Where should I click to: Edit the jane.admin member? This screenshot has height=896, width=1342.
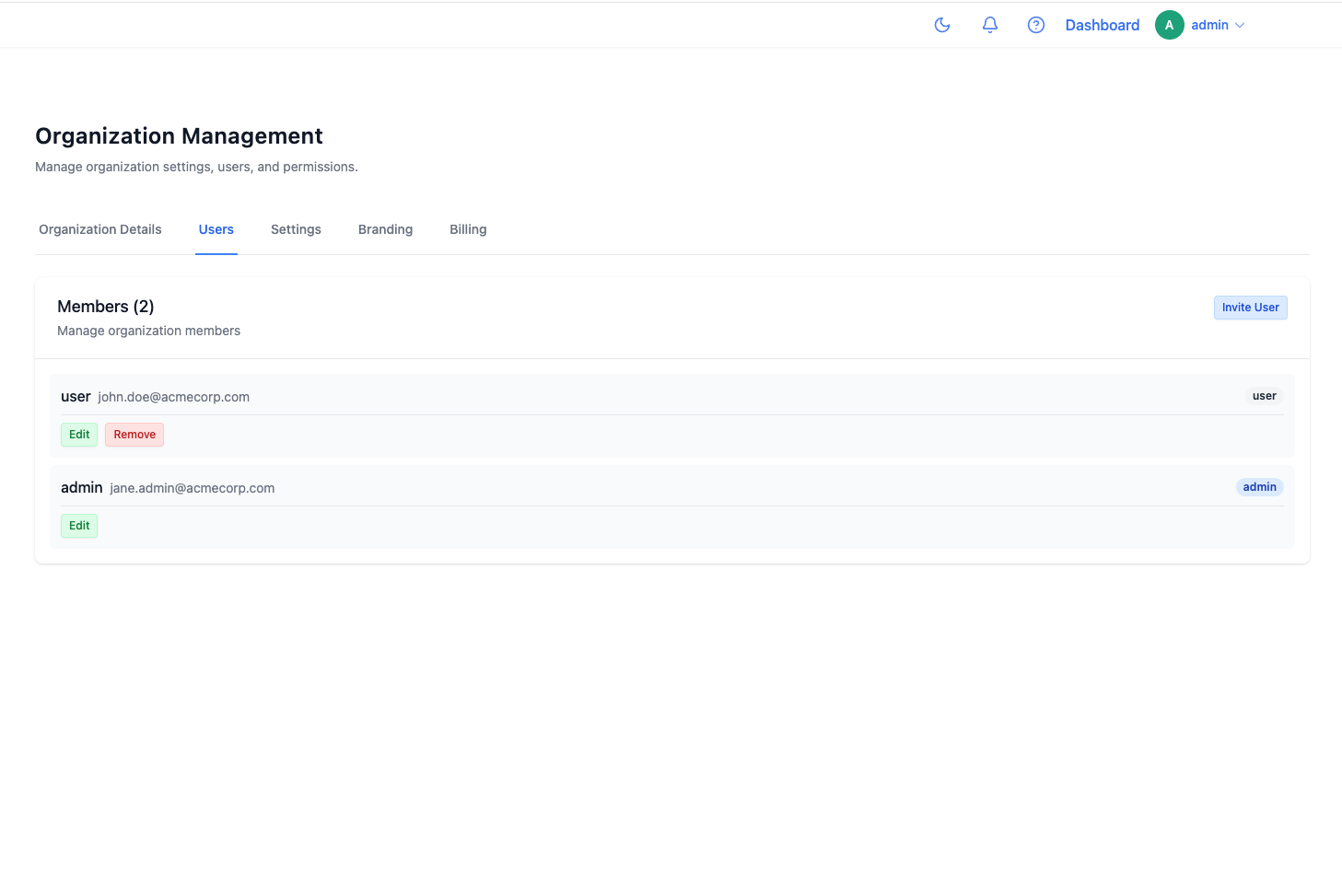click(x=79, y=526)
